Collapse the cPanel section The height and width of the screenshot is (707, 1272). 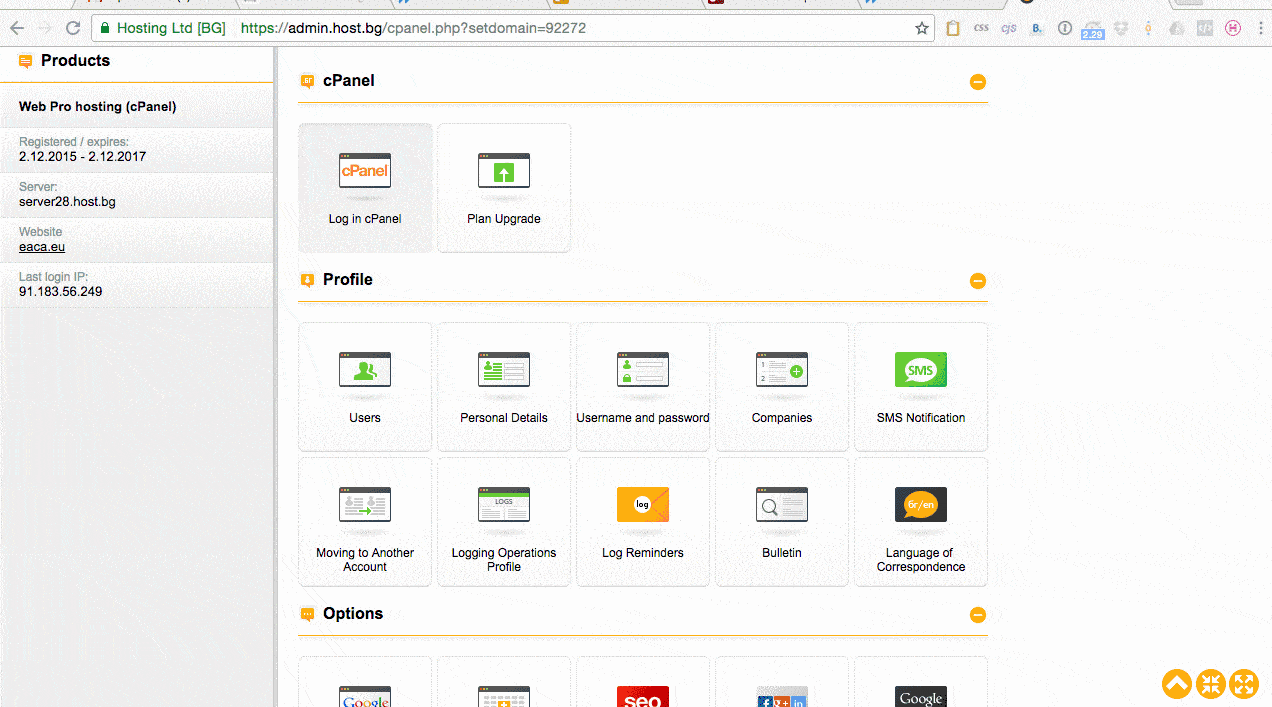click(x=978, y=82)
